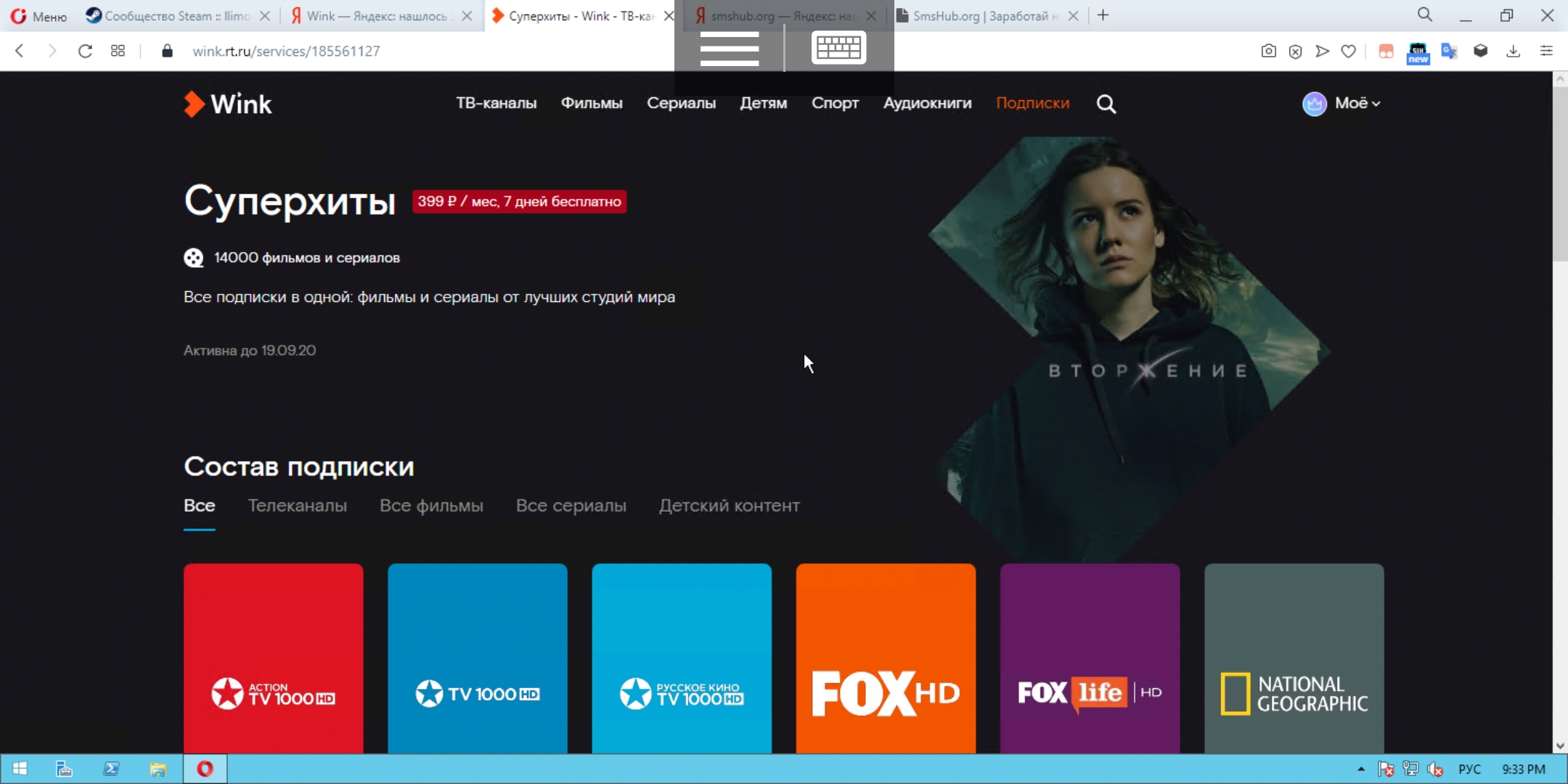
Task: Click the browser back arrow
Action: (20, 51)
